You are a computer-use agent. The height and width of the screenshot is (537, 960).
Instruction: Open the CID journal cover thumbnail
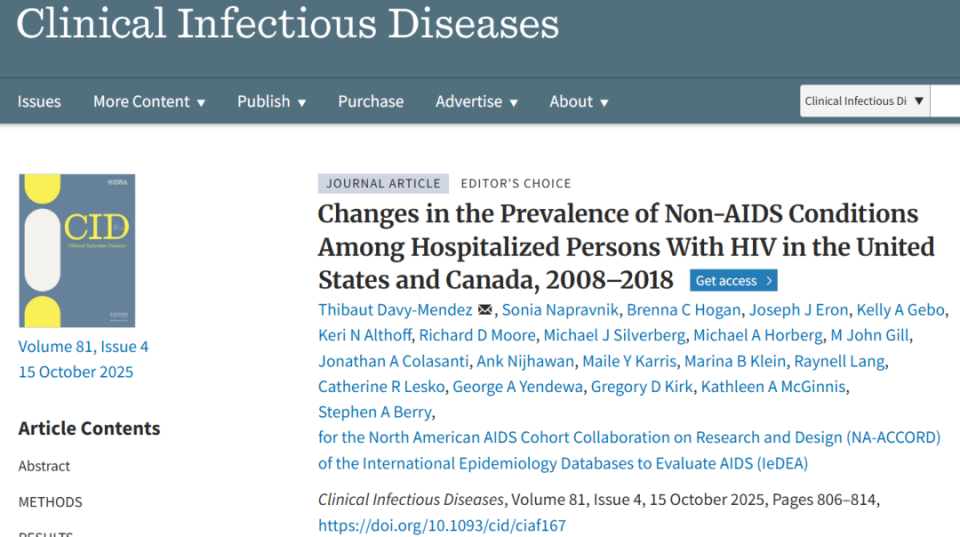click(77, 251)
